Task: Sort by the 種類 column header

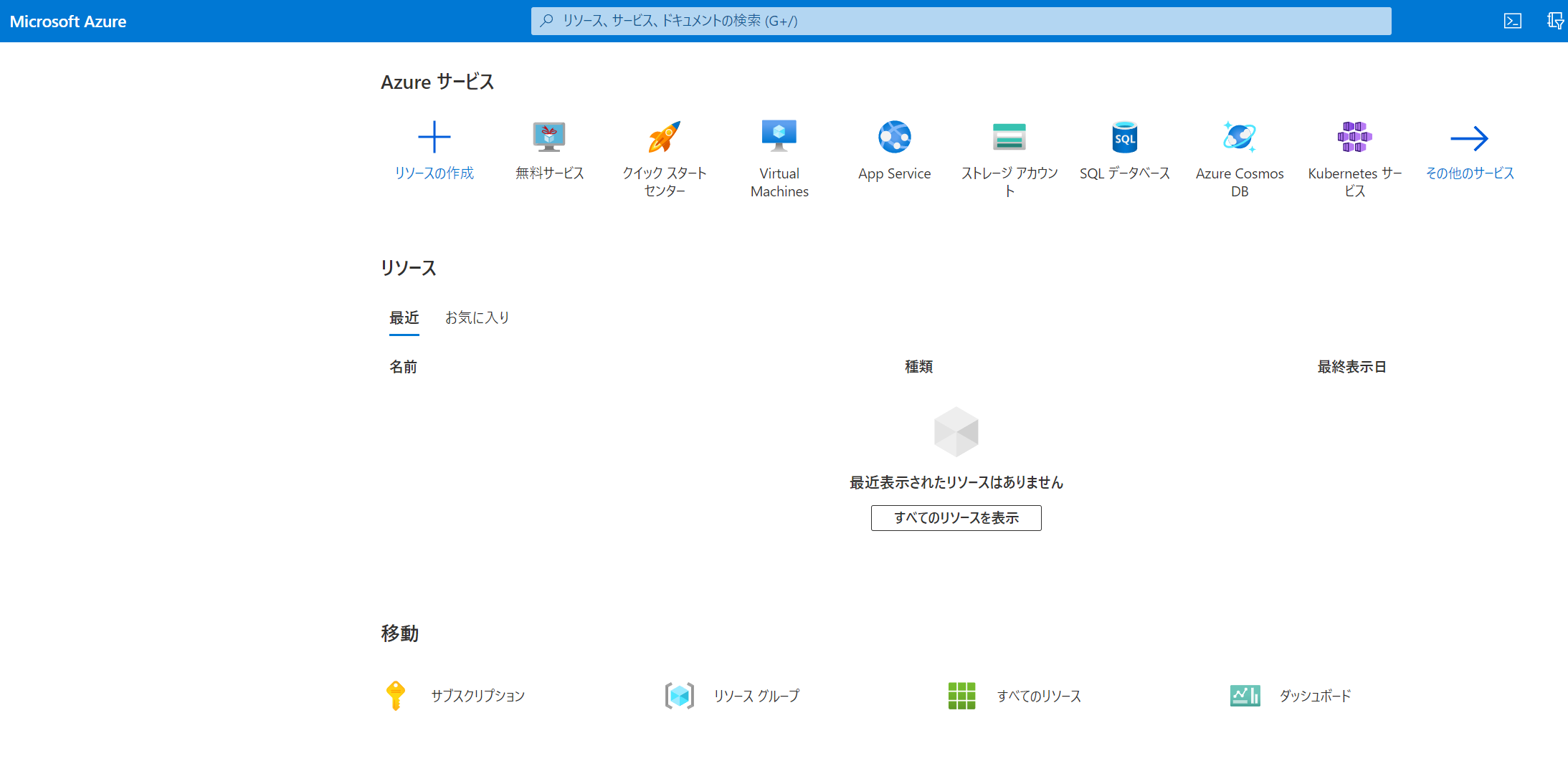Action: coord(918,367)
